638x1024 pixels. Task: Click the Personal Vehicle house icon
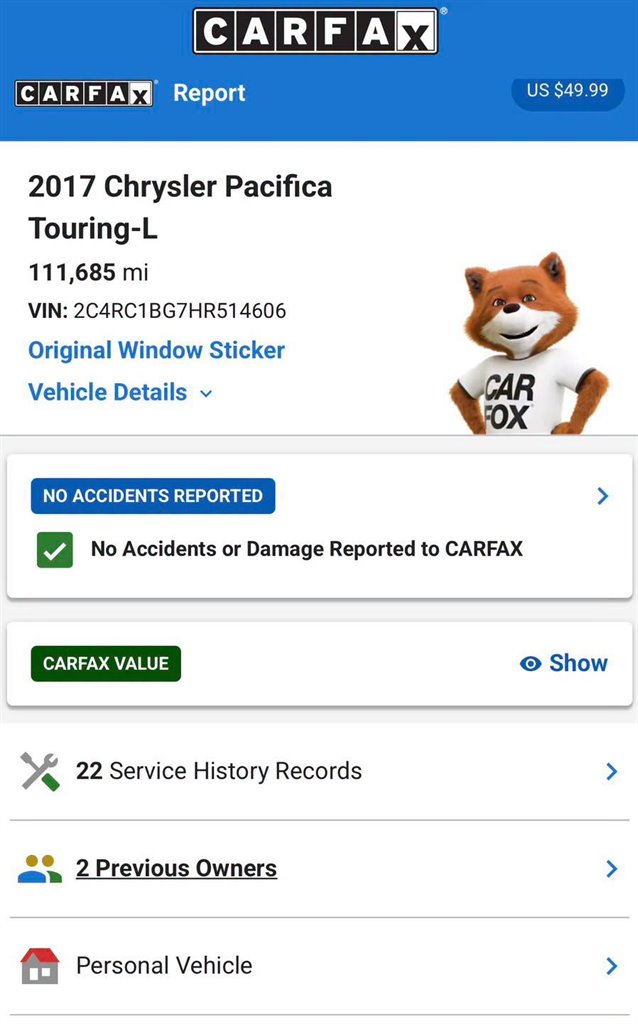[x=40, y=965]
